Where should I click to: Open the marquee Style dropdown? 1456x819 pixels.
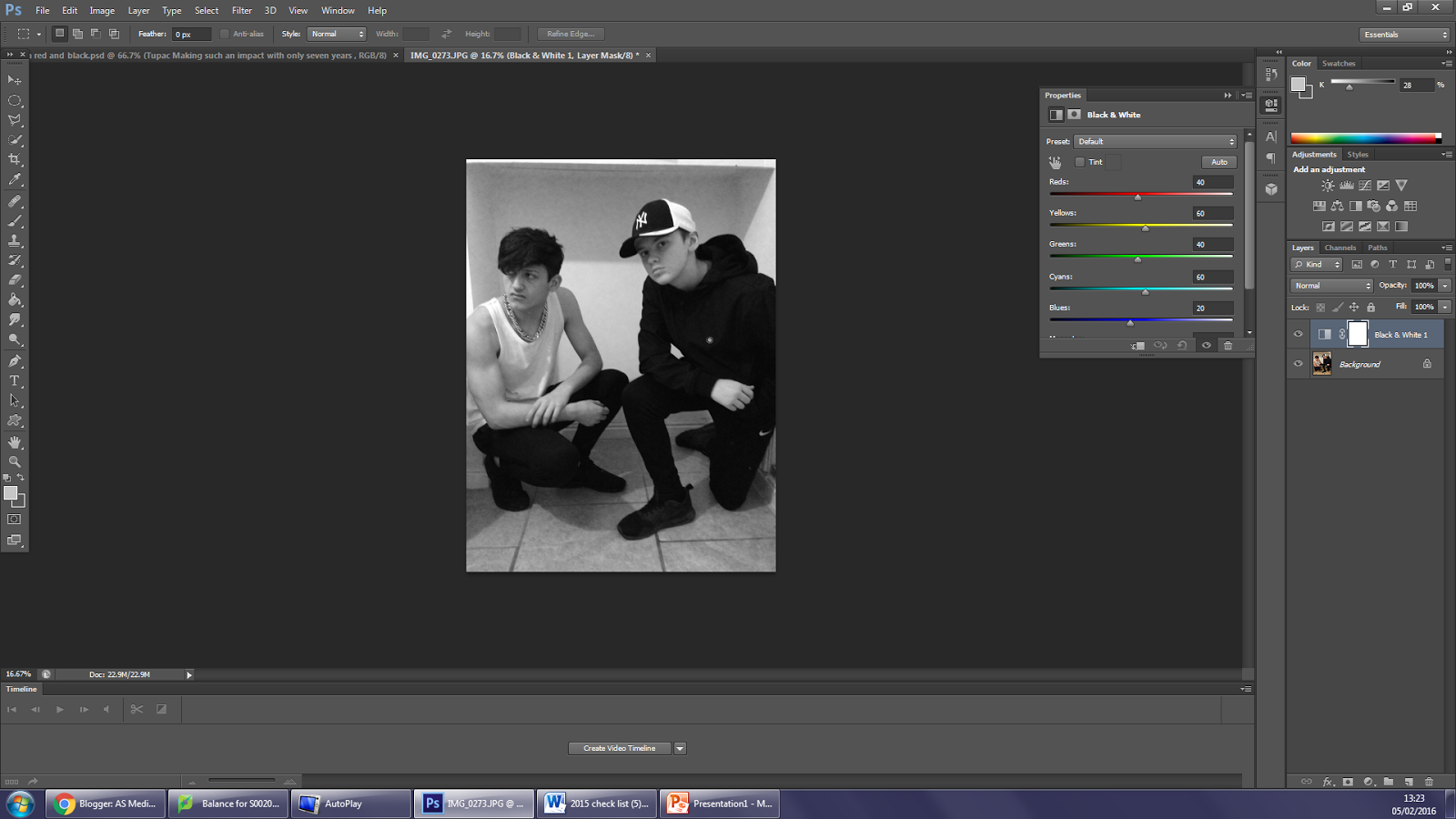(x=337, y=34)
